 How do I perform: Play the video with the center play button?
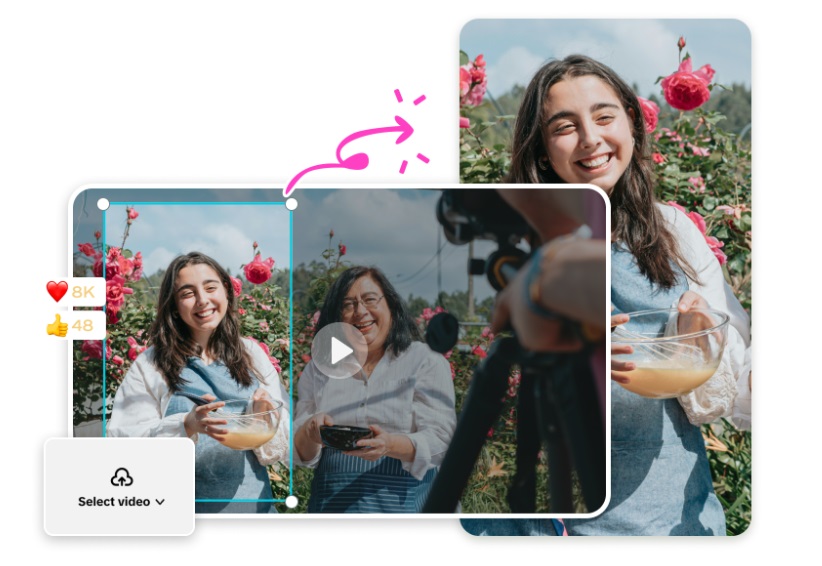click(339, 350)
